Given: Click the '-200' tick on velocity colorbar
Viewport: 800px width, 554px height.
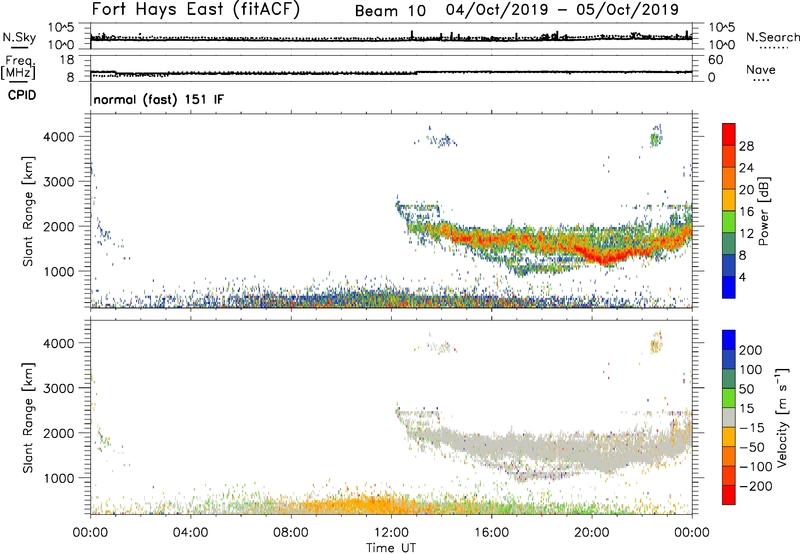Looking at the screenshot, I should point(756,486).
